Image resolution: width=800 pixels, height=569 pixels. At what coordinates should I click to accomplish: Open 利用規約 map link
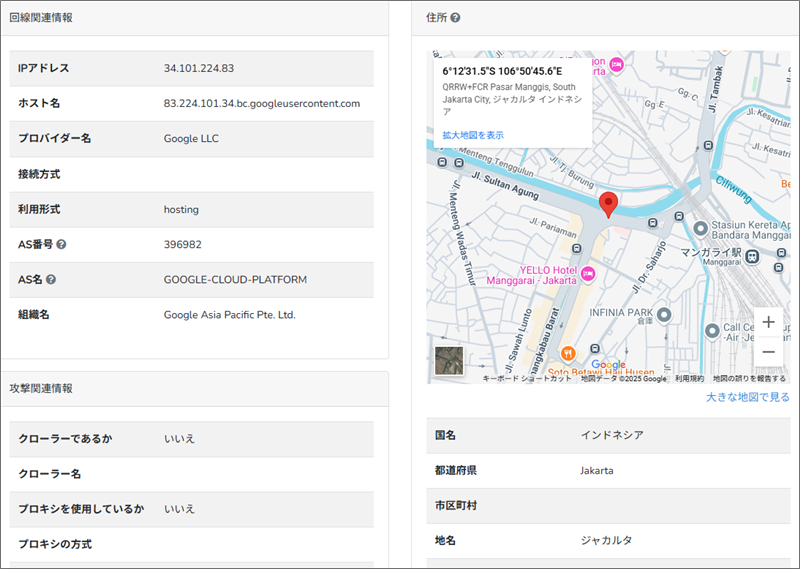click(689, 379)
